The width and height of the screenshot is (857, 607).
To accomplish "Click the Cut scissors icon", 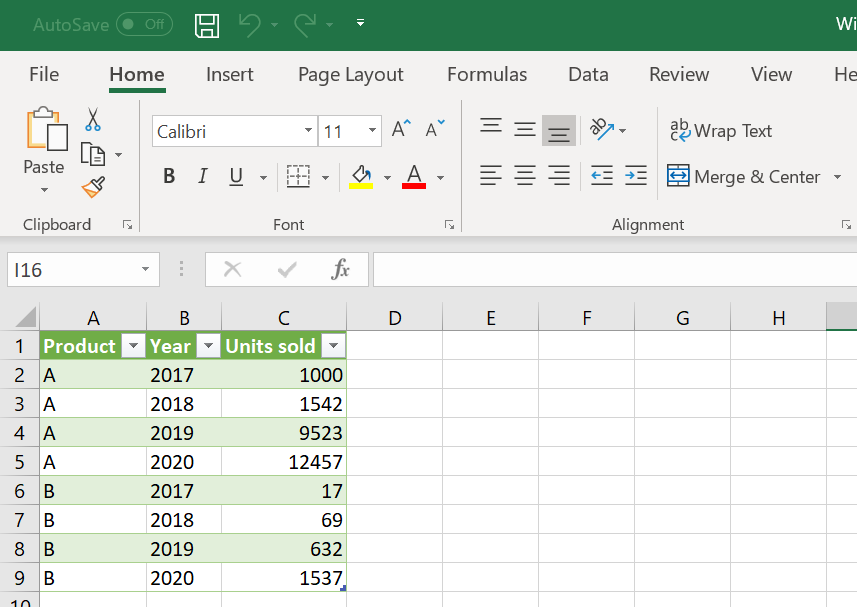I will click(x=93, y=120).
